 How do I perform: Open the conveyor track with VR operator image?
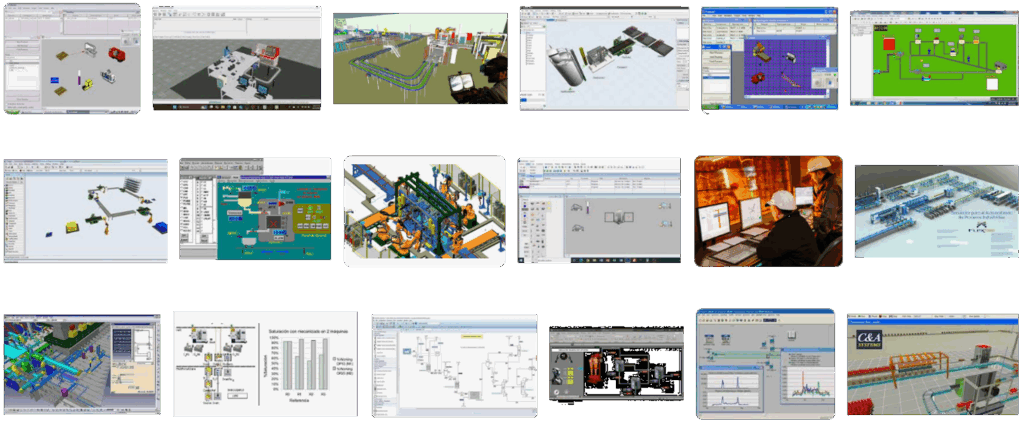419,59
